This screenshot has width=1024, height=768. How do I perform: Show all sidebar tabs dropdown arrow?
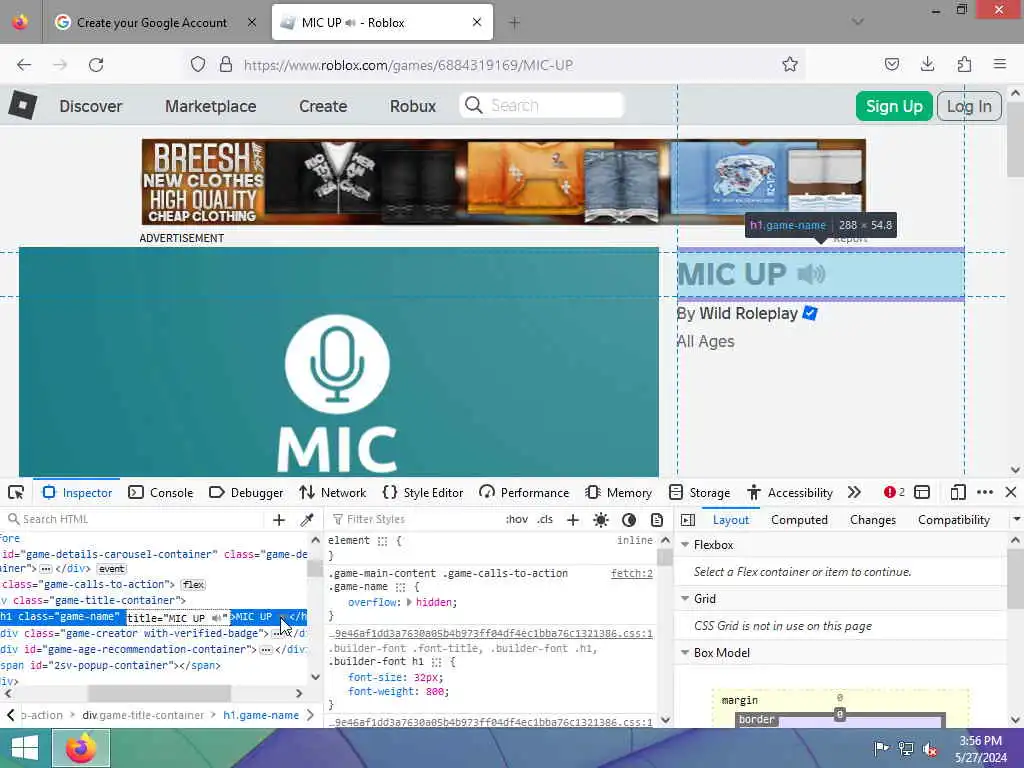1016,520
